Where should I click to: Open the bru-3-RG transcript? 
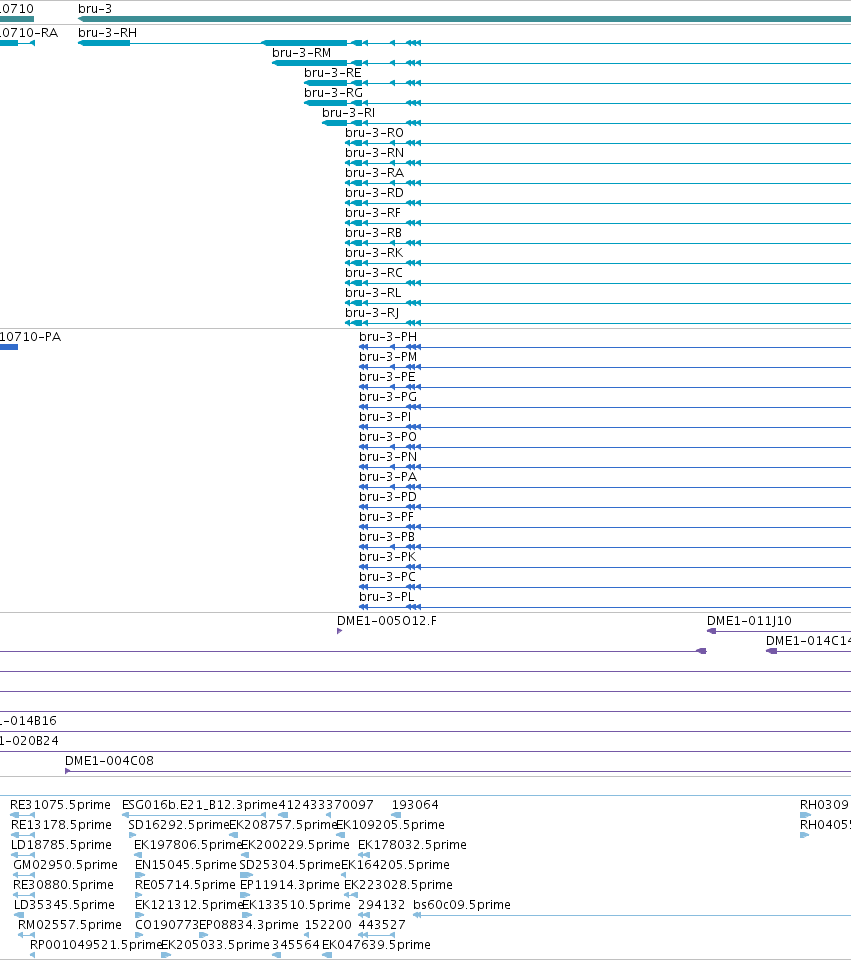pyautogui.click(x=334, y=92)
